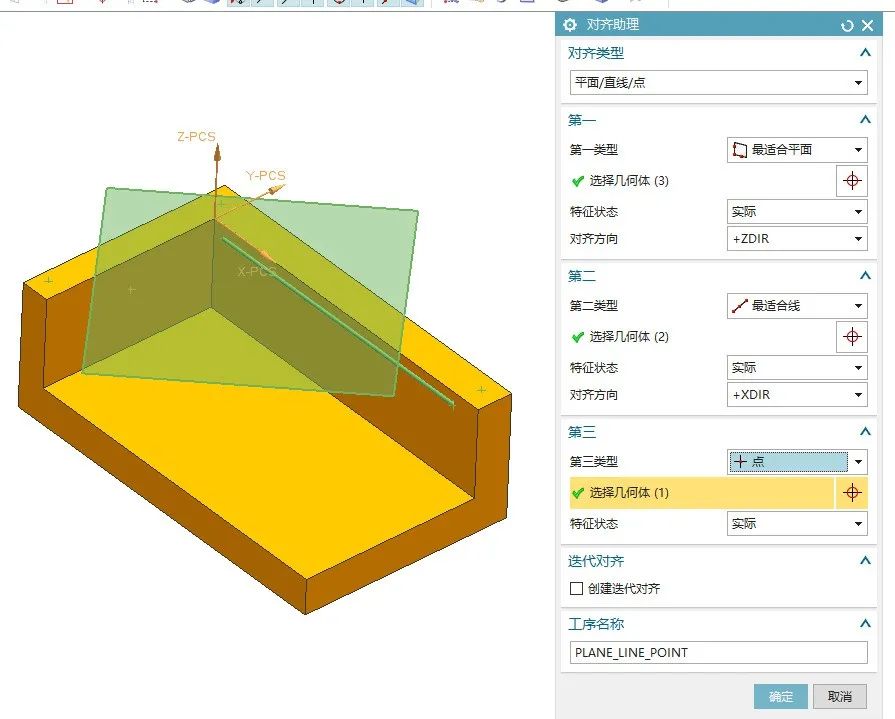Viewport: 895px width, 719px height.
Task: Open 特征状态 dropdown in the 第二 section
Action: pos(797,367)
